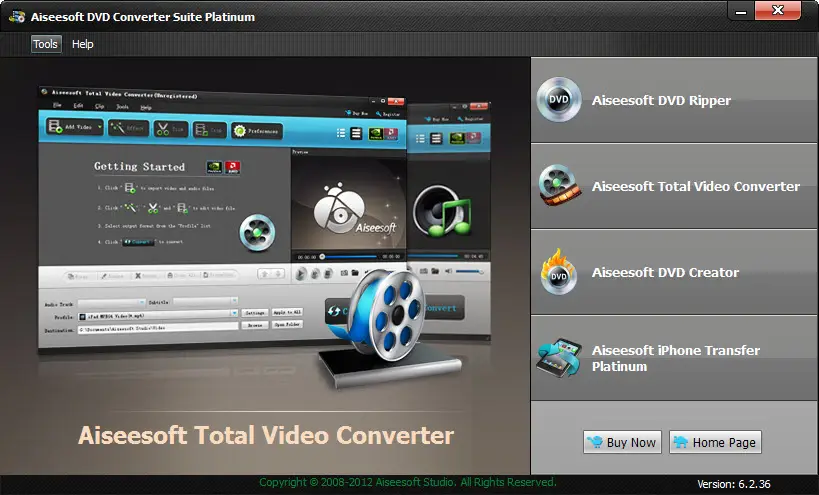Click the DVD Creator flaming disc icon

point(558,272)
